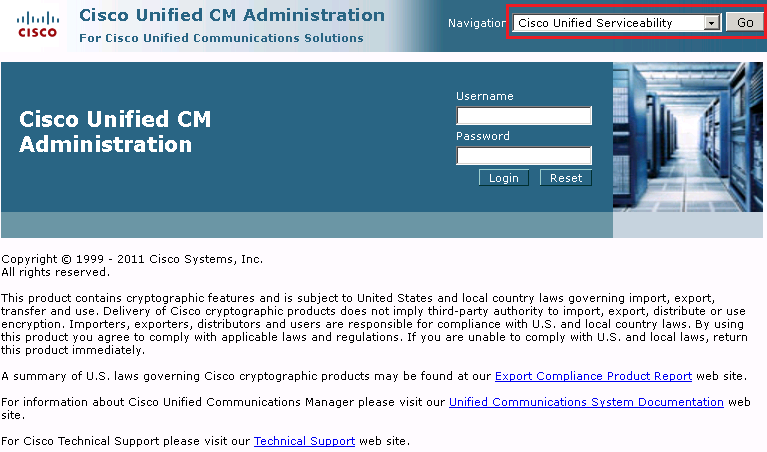Click the top header title Cisco Unified CM Administration

click(x=232, y=15)
